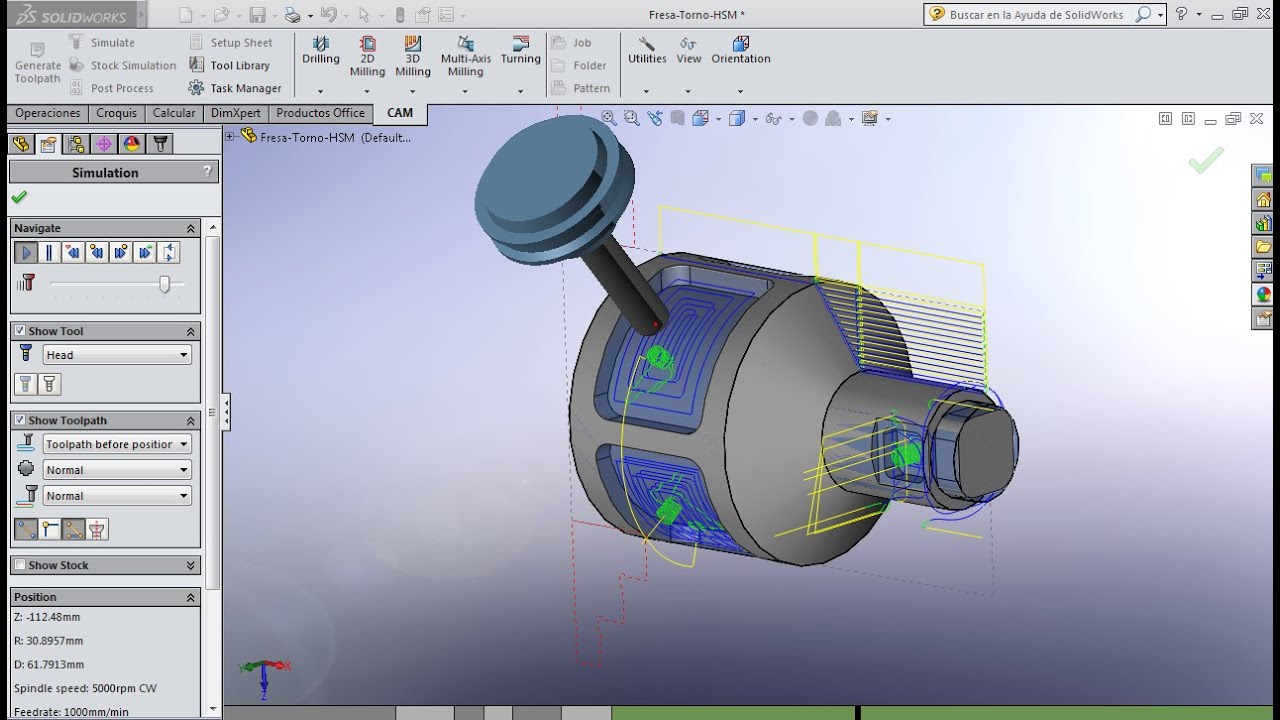
Task: Click the Zoom to Fit icon in viewport toolbar
Action: pos(608,118)
